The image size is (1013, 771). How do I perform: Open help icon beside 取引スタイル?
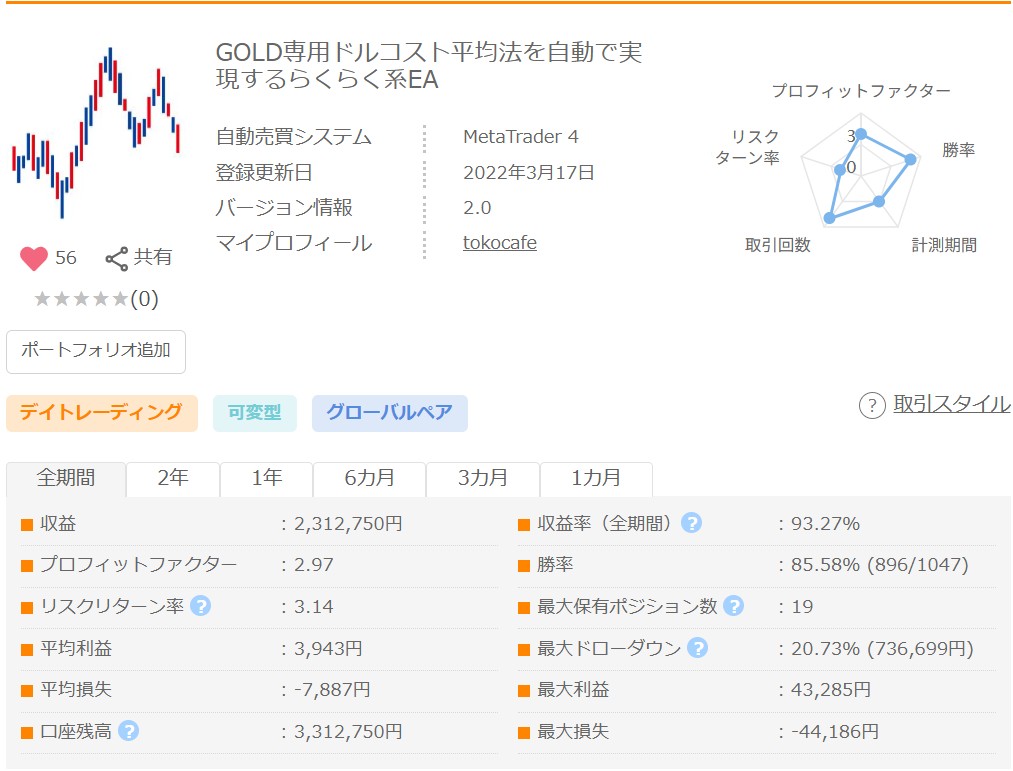(872, 405)
